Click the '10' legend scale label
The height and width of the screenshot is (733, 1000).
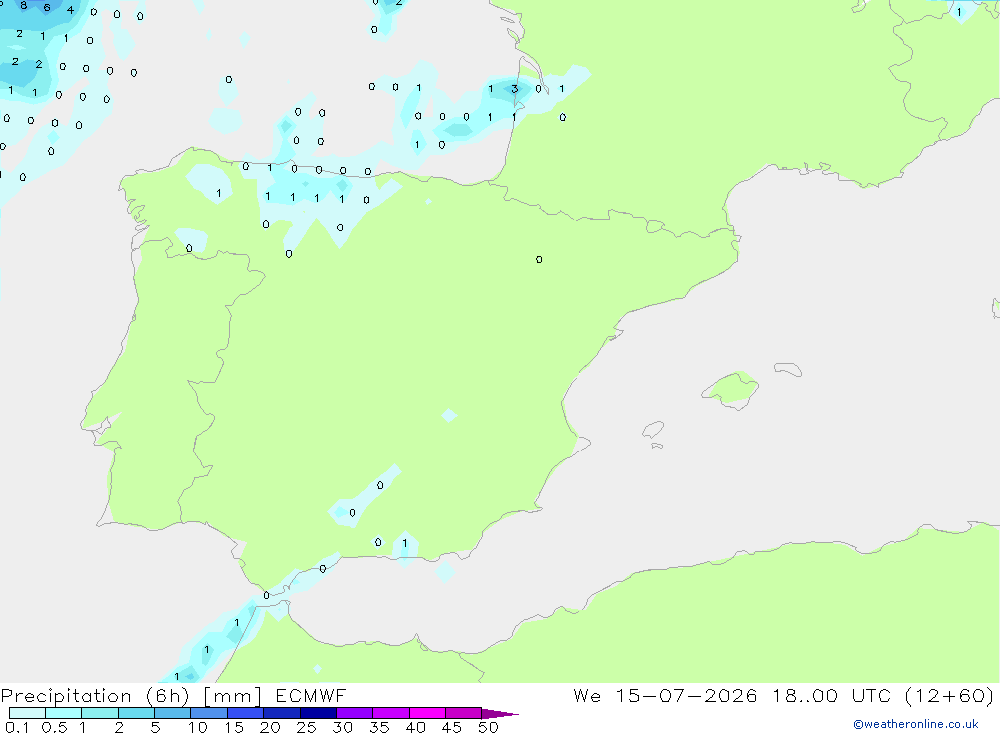click(x=198, y=727)
